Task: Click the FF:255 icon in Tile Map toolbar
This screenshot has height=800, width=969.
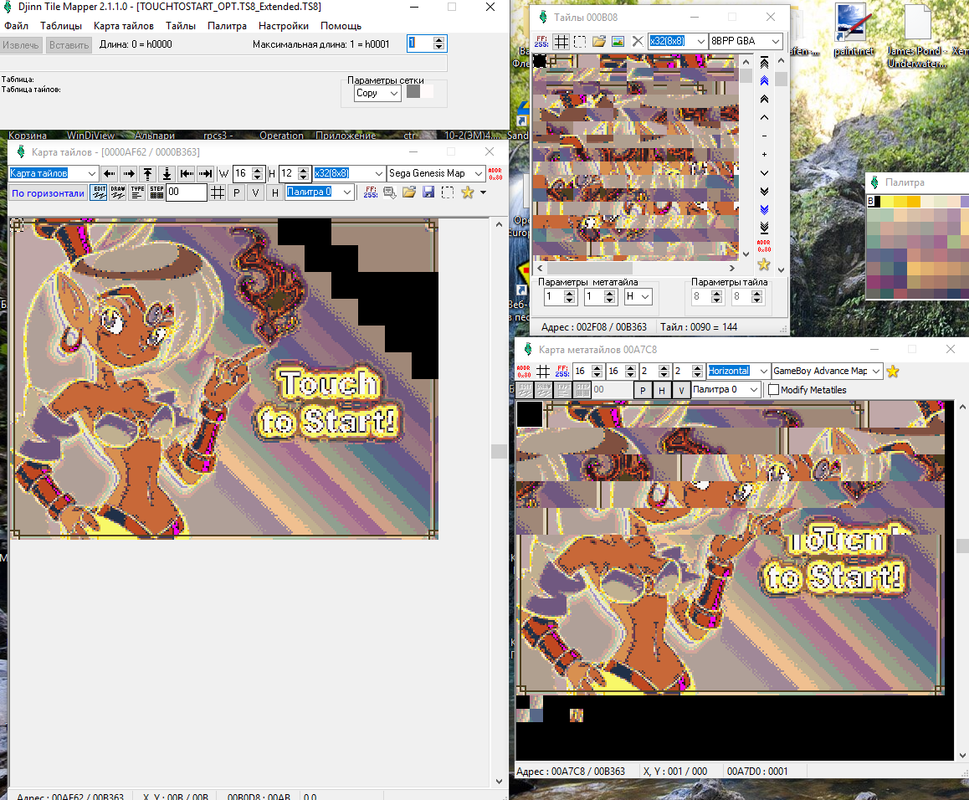Action: click(370, 193)
